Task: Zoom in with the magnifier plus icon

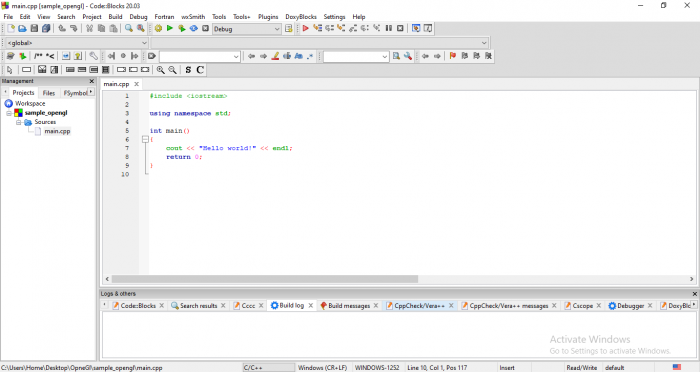Action: 160,70
